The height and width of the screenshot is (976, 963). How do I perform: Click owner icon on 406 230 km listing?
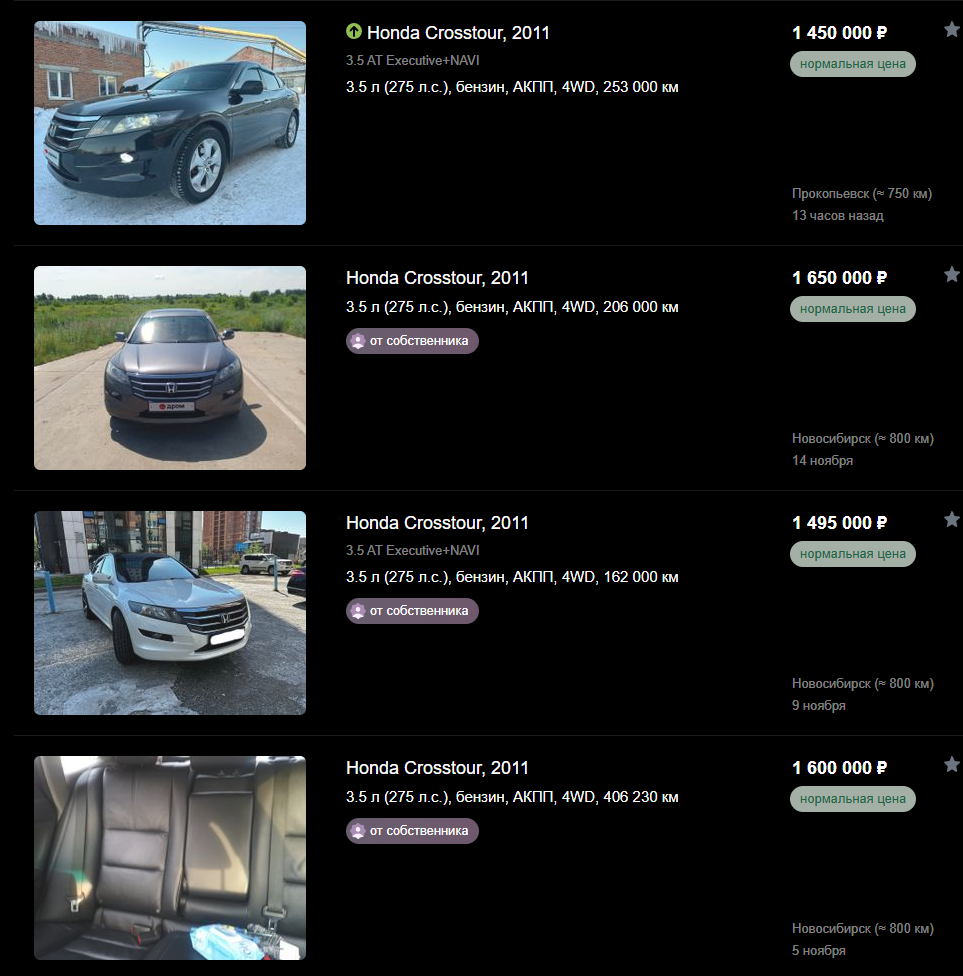[x=358, y=831]
